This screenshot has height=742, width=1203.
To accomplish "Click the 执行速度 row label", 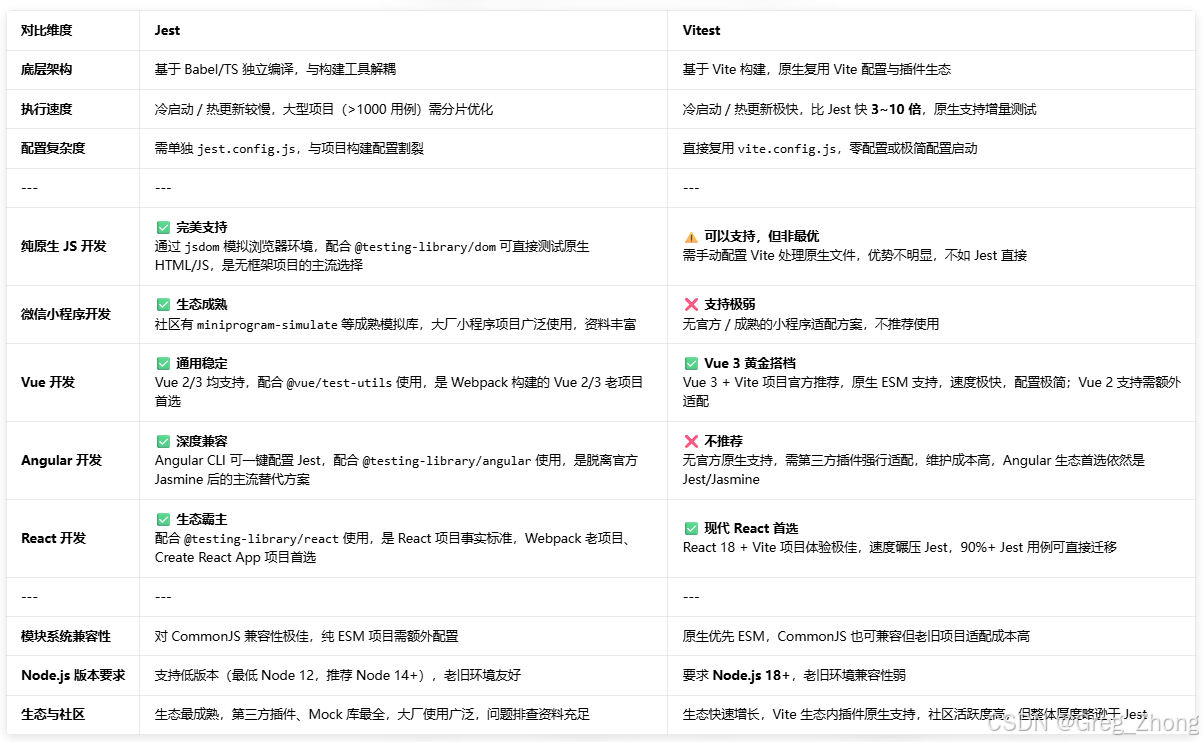I will coord(47,109).
